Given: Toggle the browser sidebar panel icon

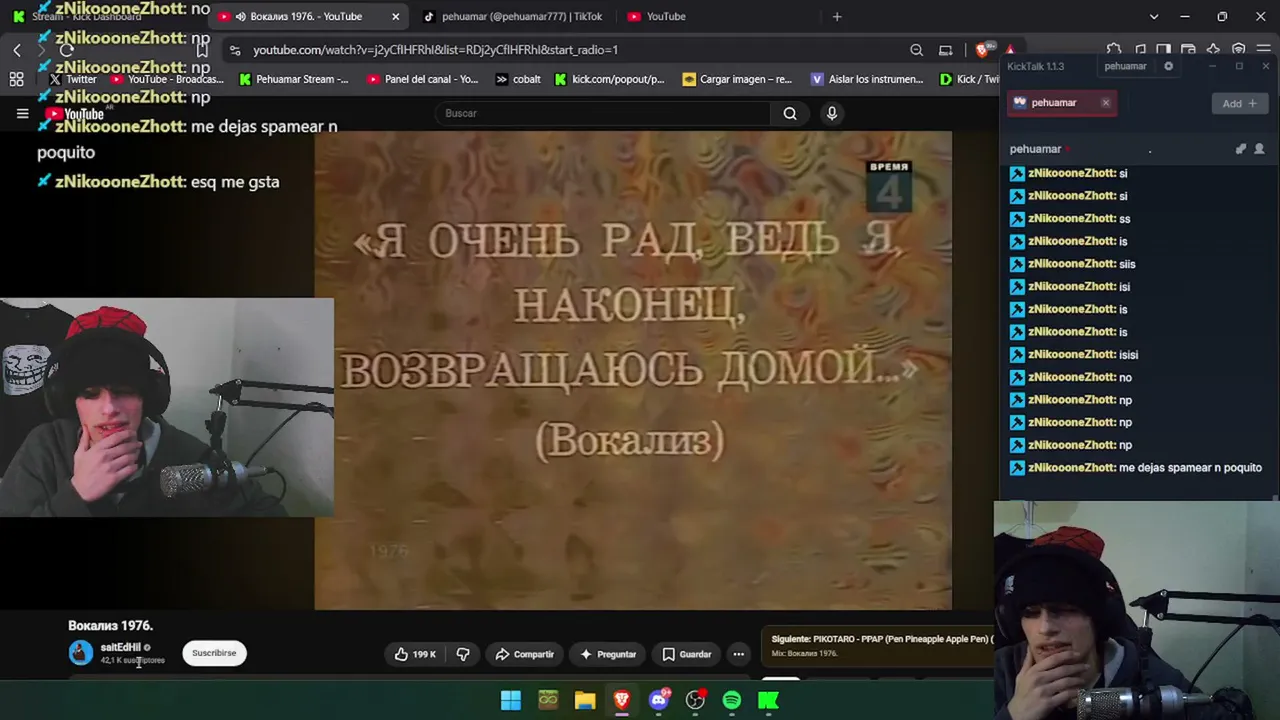Looking at the screenshot, I should [1163, 50].
